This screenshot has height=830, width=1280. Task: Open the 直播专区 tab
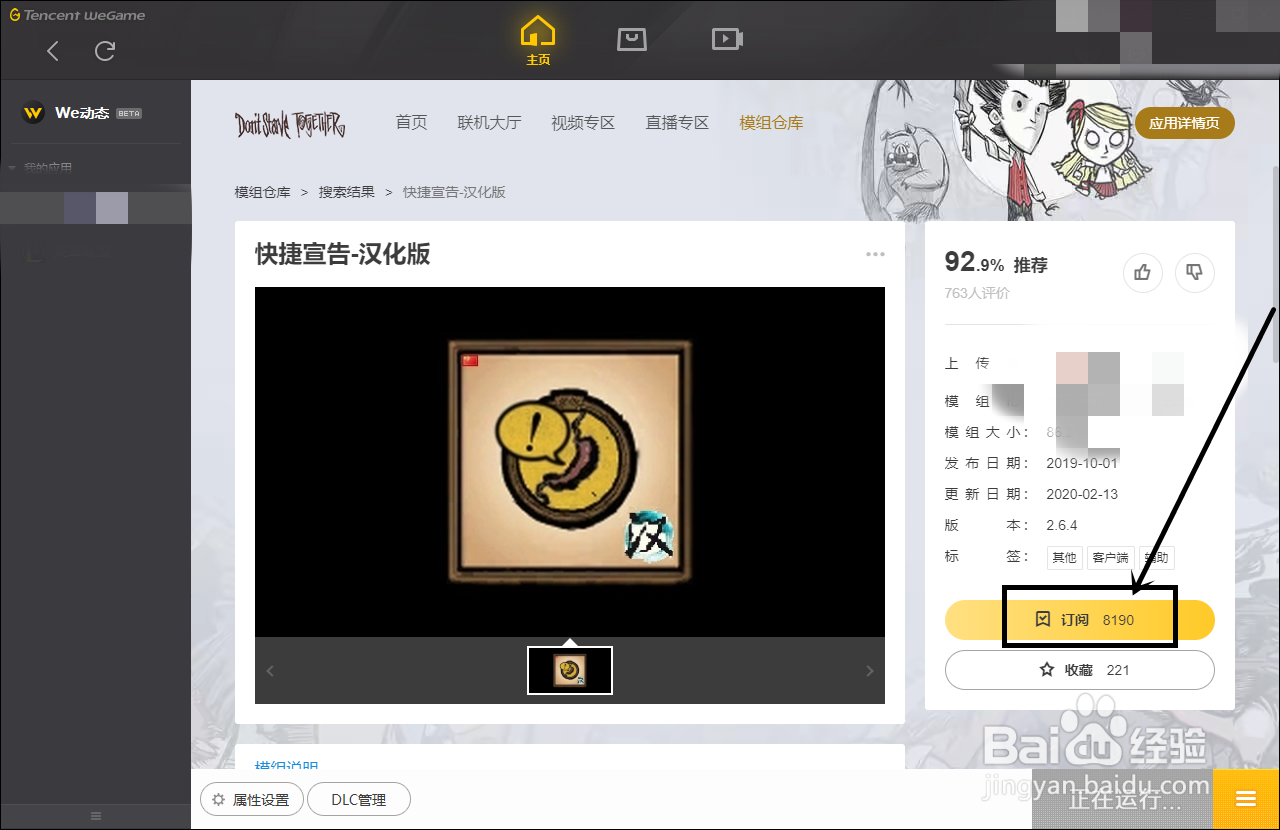[677, 123]
